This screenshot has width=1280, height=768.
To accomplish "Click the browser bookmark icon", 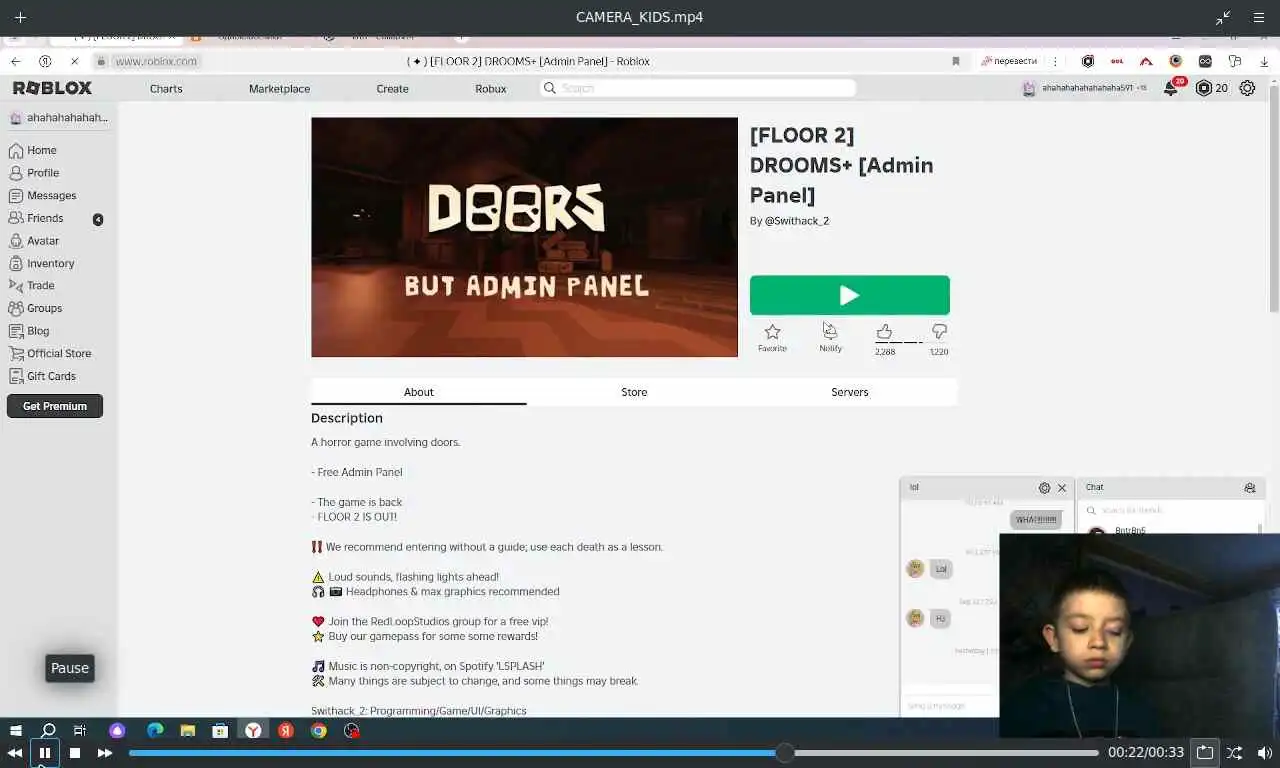I will [956, 61].
